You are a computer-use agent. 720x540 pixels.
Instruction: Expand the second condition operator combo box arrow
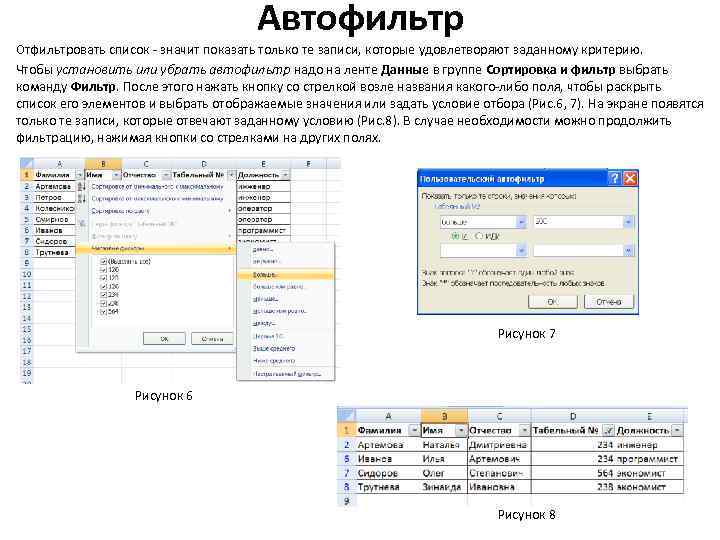pyautogui.click(x=521, y=251)
